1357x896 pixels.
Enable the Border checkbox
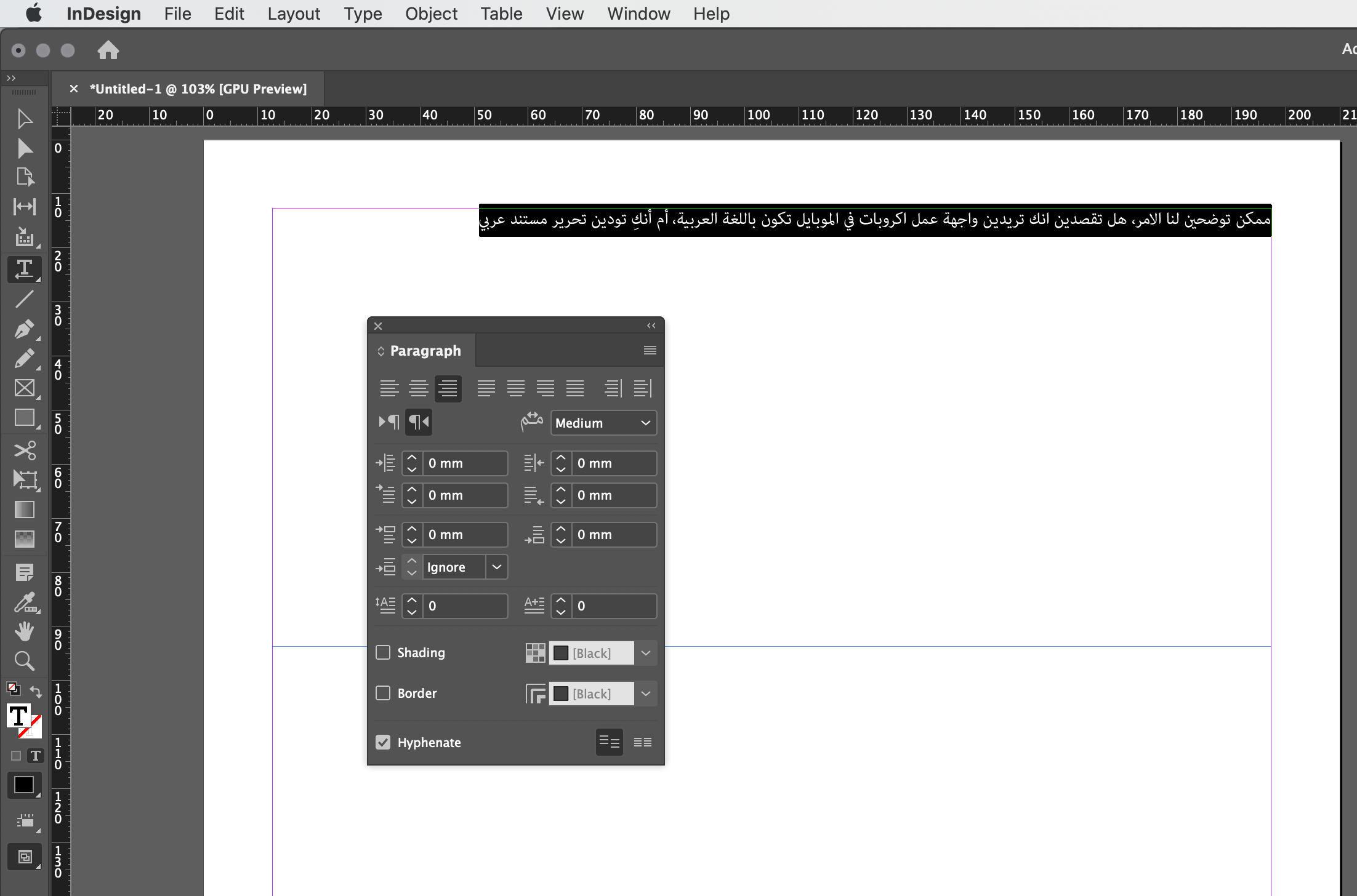click(x=383, y=693)
